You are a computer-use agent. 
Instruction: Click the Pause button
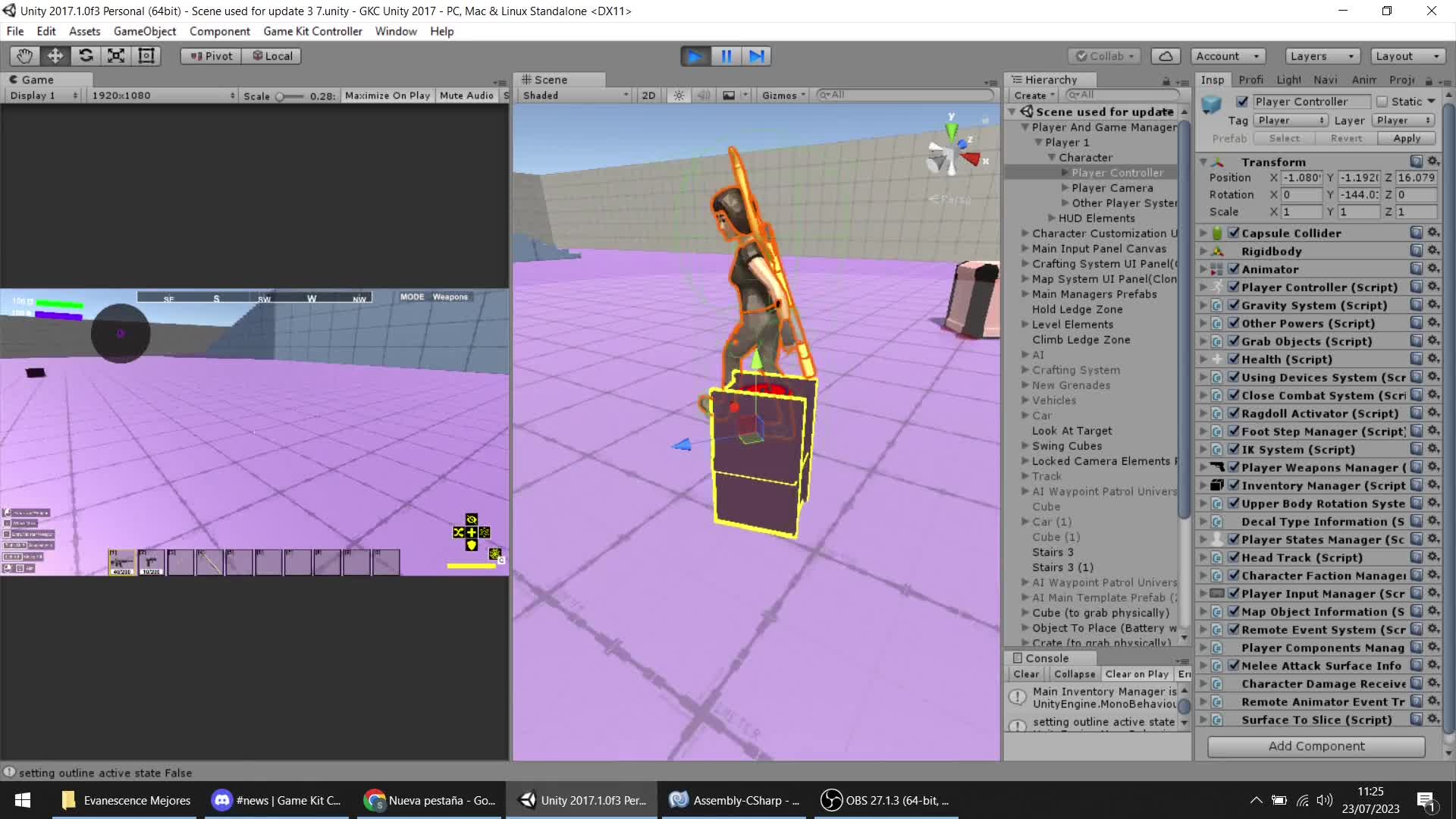[x=726, y=55]
